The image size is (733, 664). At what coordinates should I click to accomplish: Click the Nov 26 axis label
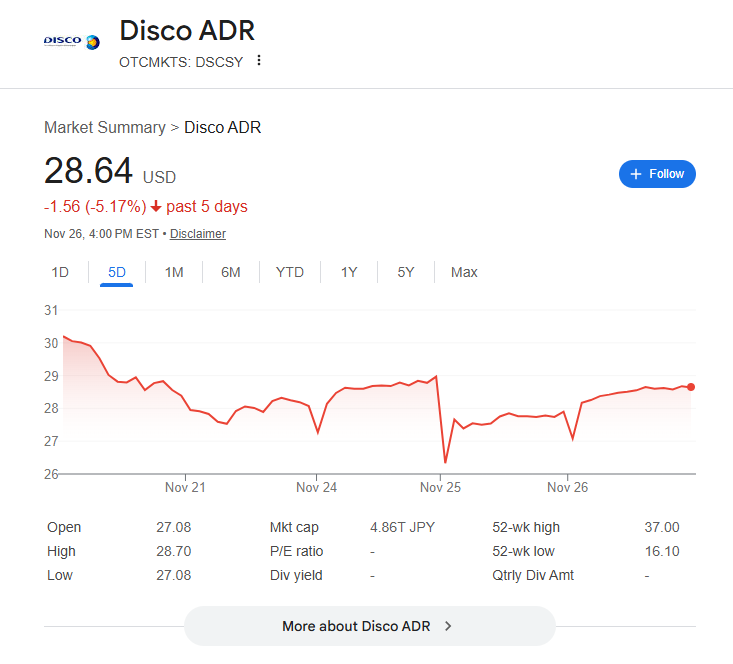point(568,487)
